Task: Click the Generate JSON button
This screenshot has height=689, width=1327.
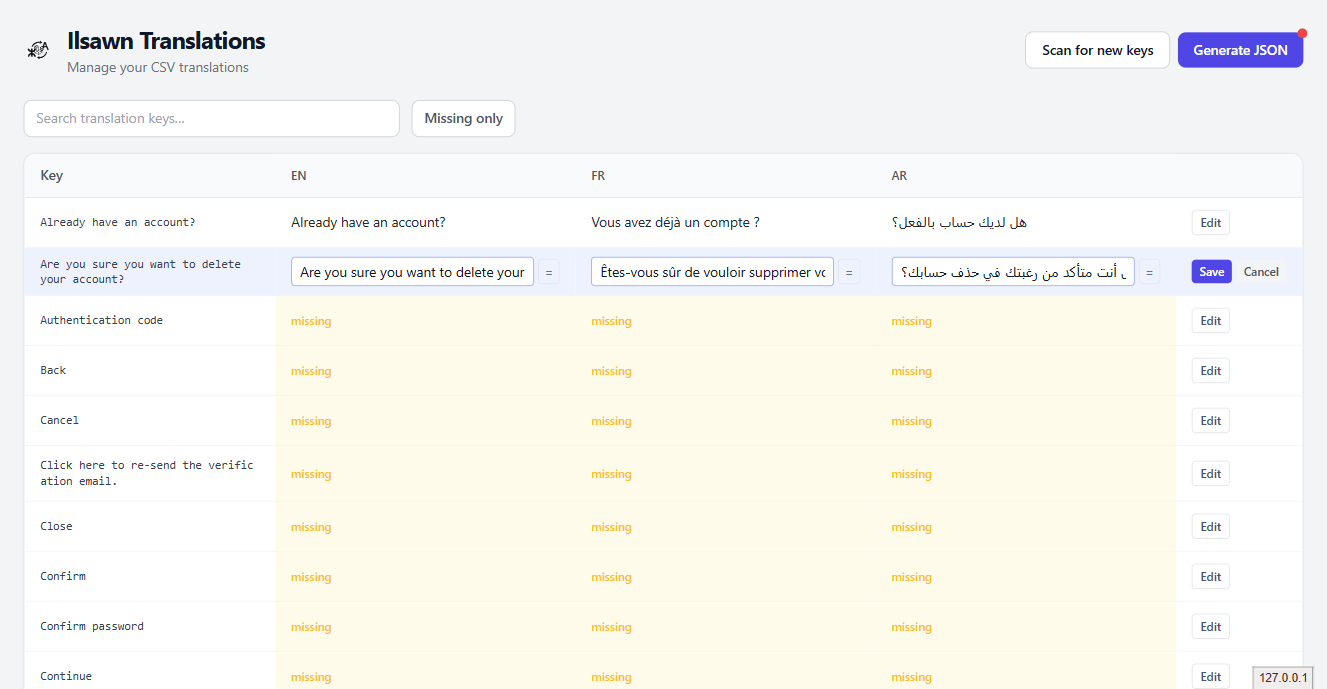Action: (x=1240, y=49)
